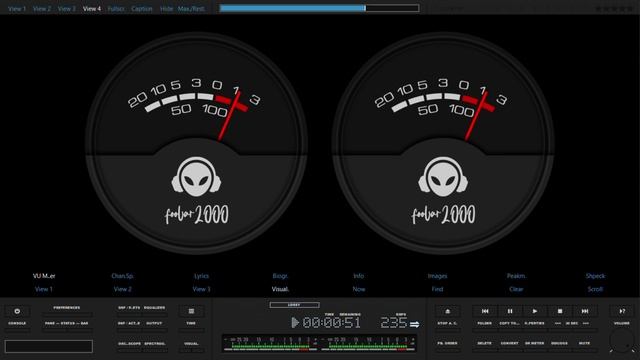Skip to the next track
Viewport: 640px width, 360px height.
tap(584, 311)
